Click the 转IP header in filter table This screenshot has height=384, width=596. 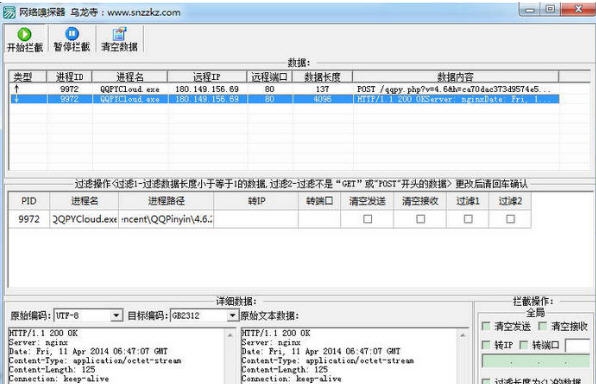(256, 201)
